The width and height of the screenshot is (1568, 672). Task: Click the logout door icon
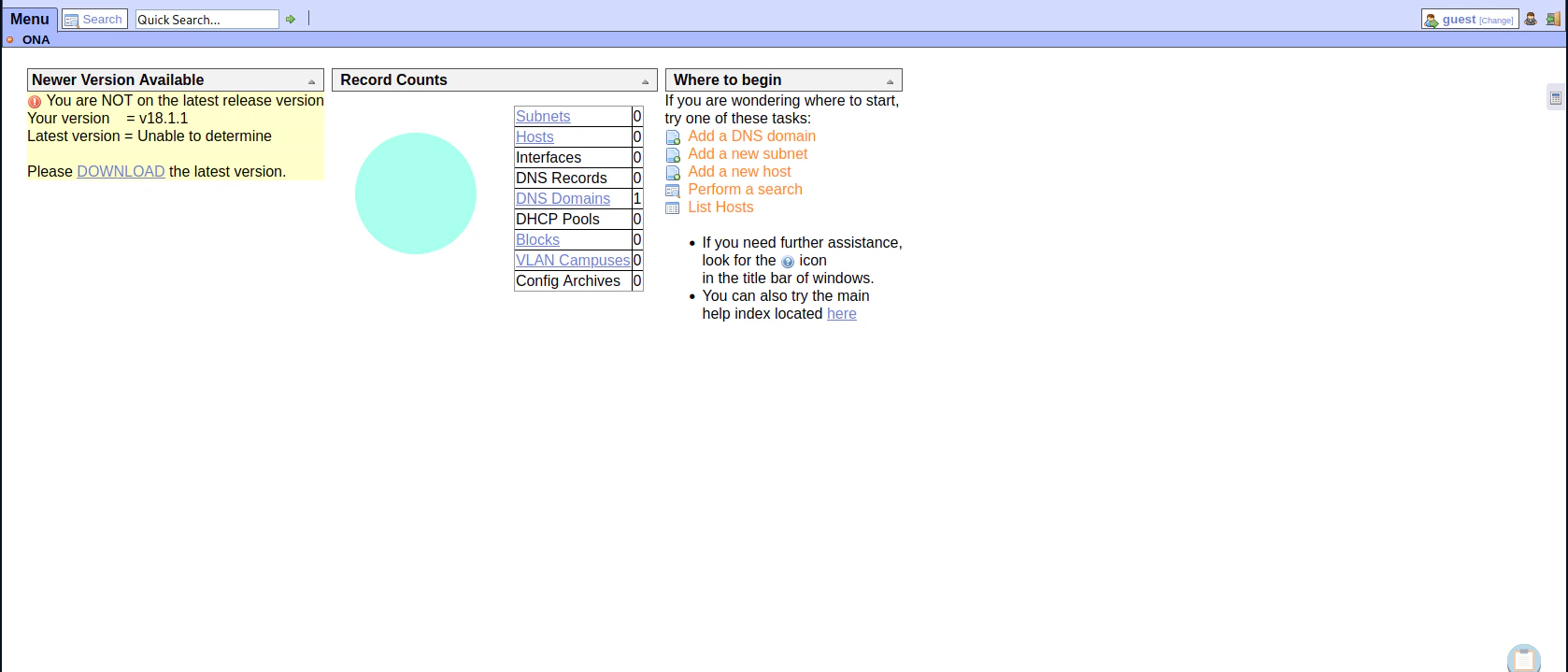click(1553, 19)
